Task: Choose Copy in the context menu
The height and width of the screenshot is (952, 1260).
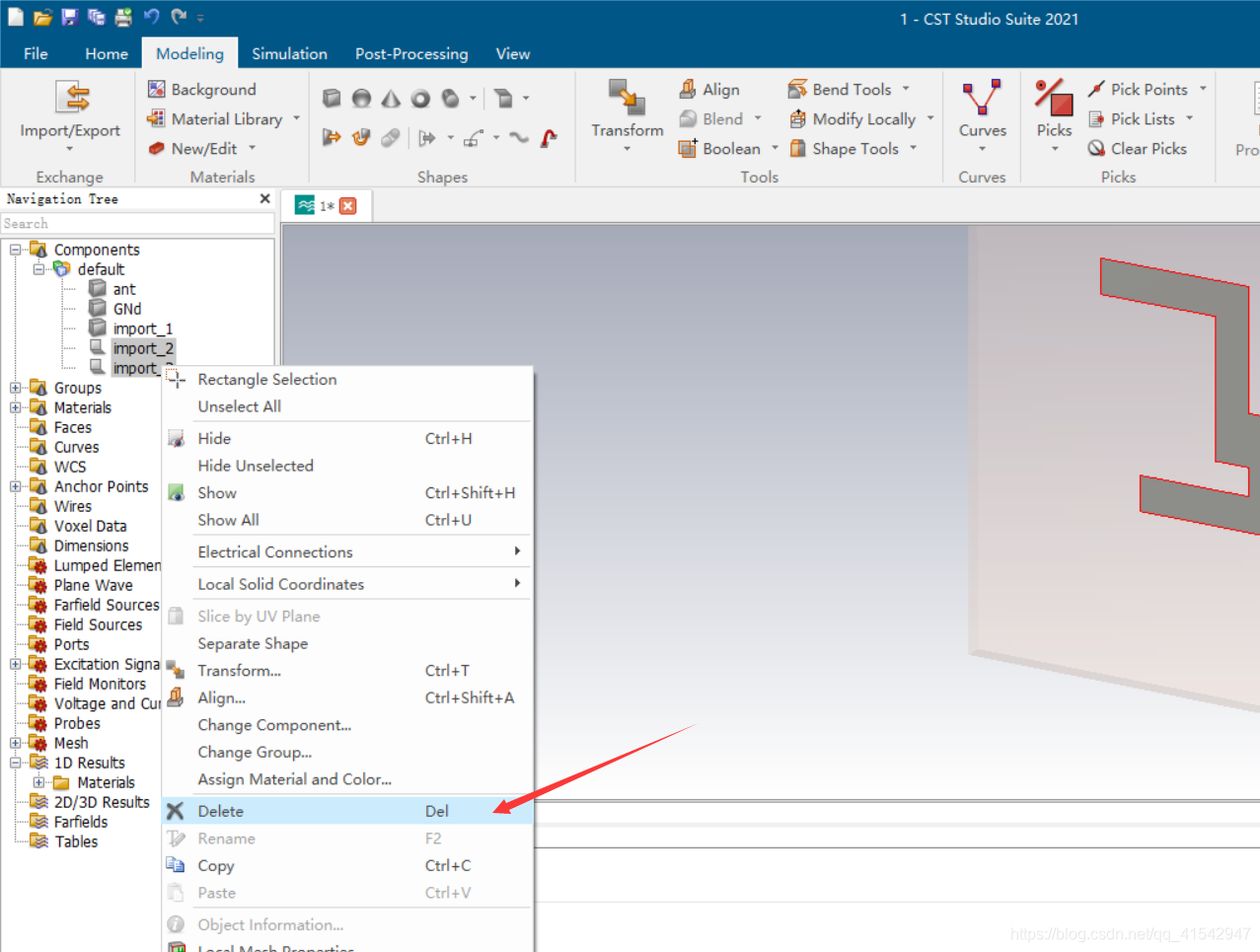Action: [x=347, y=865]
